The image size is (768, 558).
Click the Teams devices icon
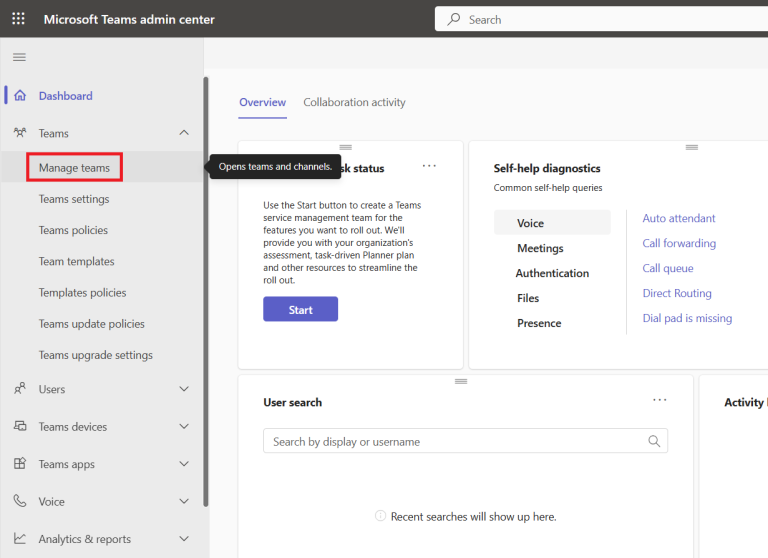pos(20,426)
